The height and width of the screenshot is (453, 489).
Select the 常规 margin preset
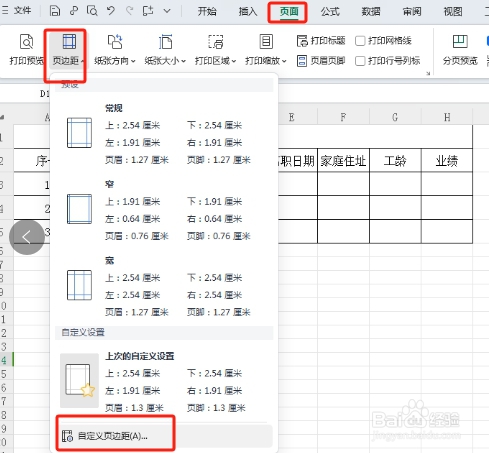[x=164, y=134]
